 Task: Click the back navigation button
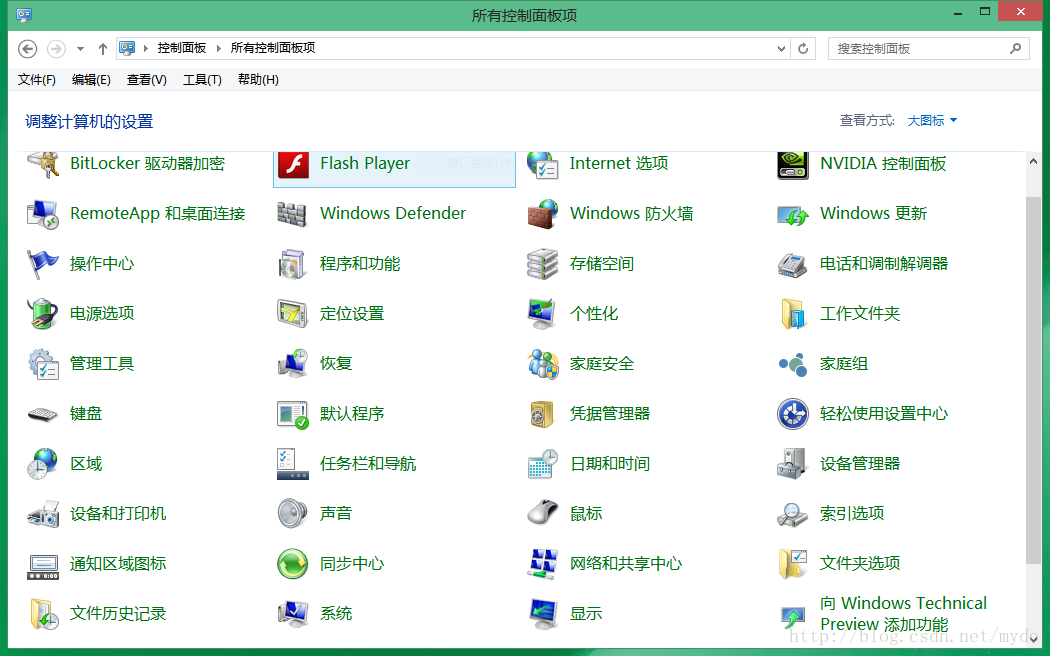[27, 49]
